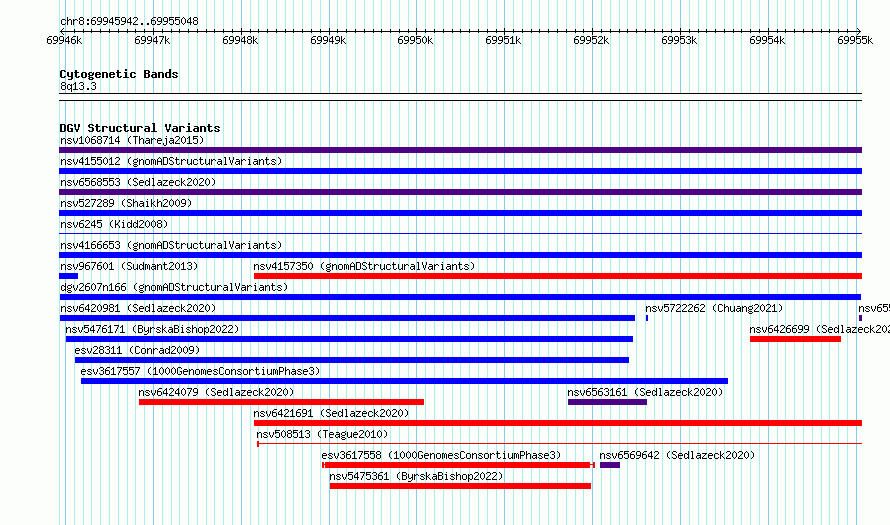
Task: Click the red bar under nsv6424079
Action: (281, 402)
